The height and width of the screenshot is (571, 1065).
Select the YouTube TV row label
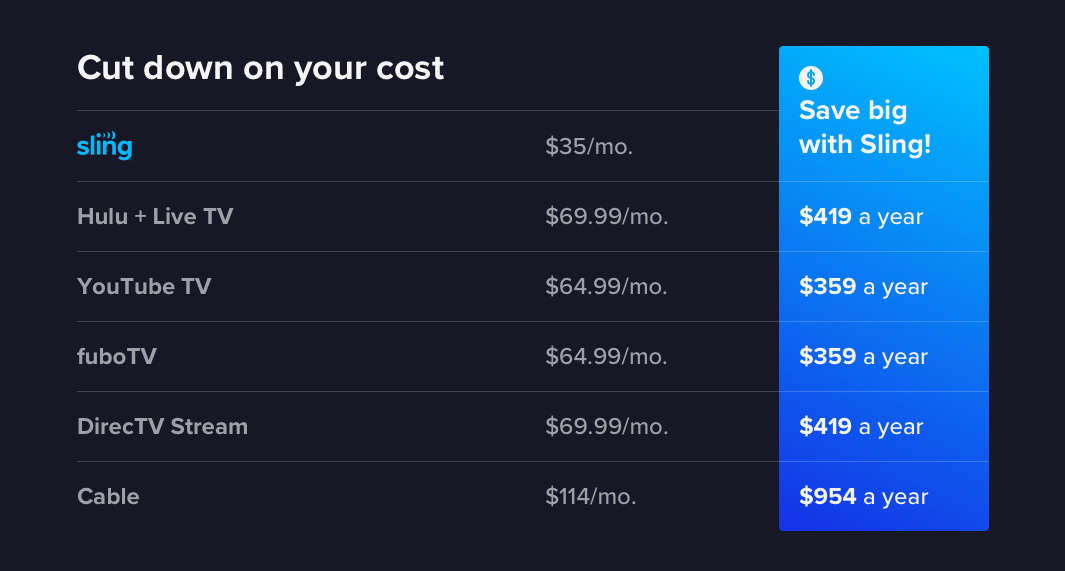point(144,287)
